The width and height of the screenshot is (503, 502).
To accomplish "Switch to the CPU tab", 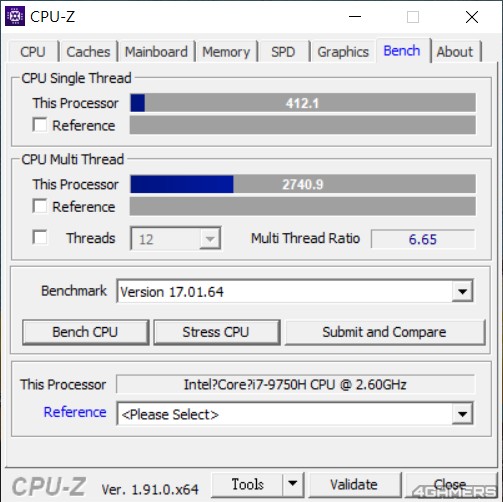I will point(33,52).
